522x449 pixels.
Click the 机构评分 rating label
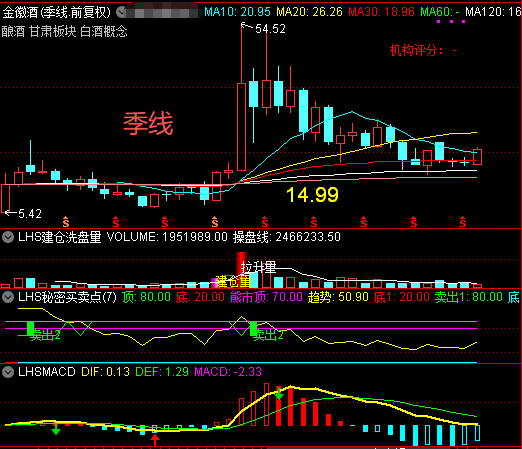pos(423,51)
